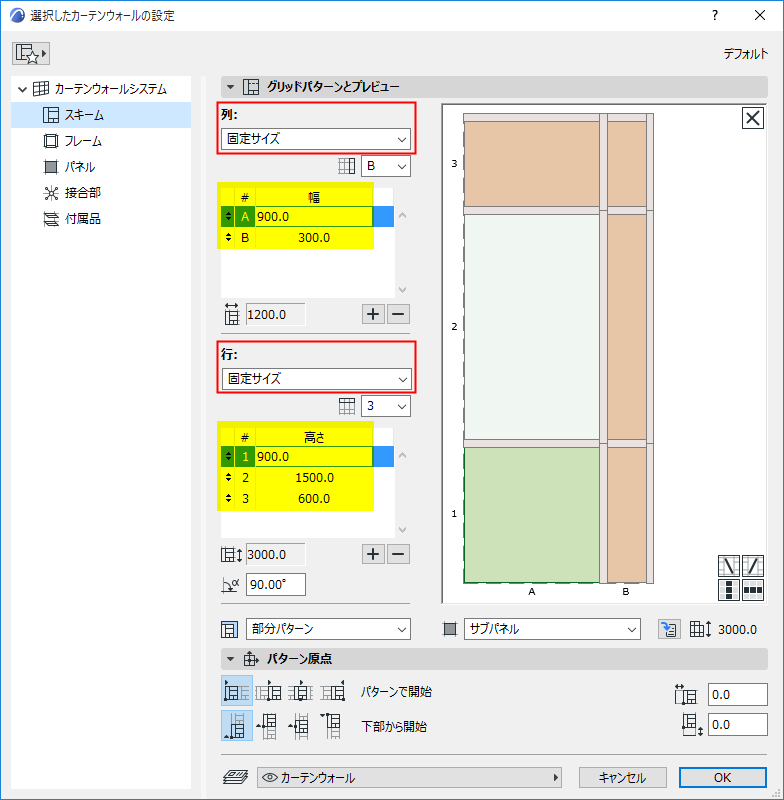Open the サブパネル panel dropdown
Screen dimensions: 784x800
tap(552, 629)
